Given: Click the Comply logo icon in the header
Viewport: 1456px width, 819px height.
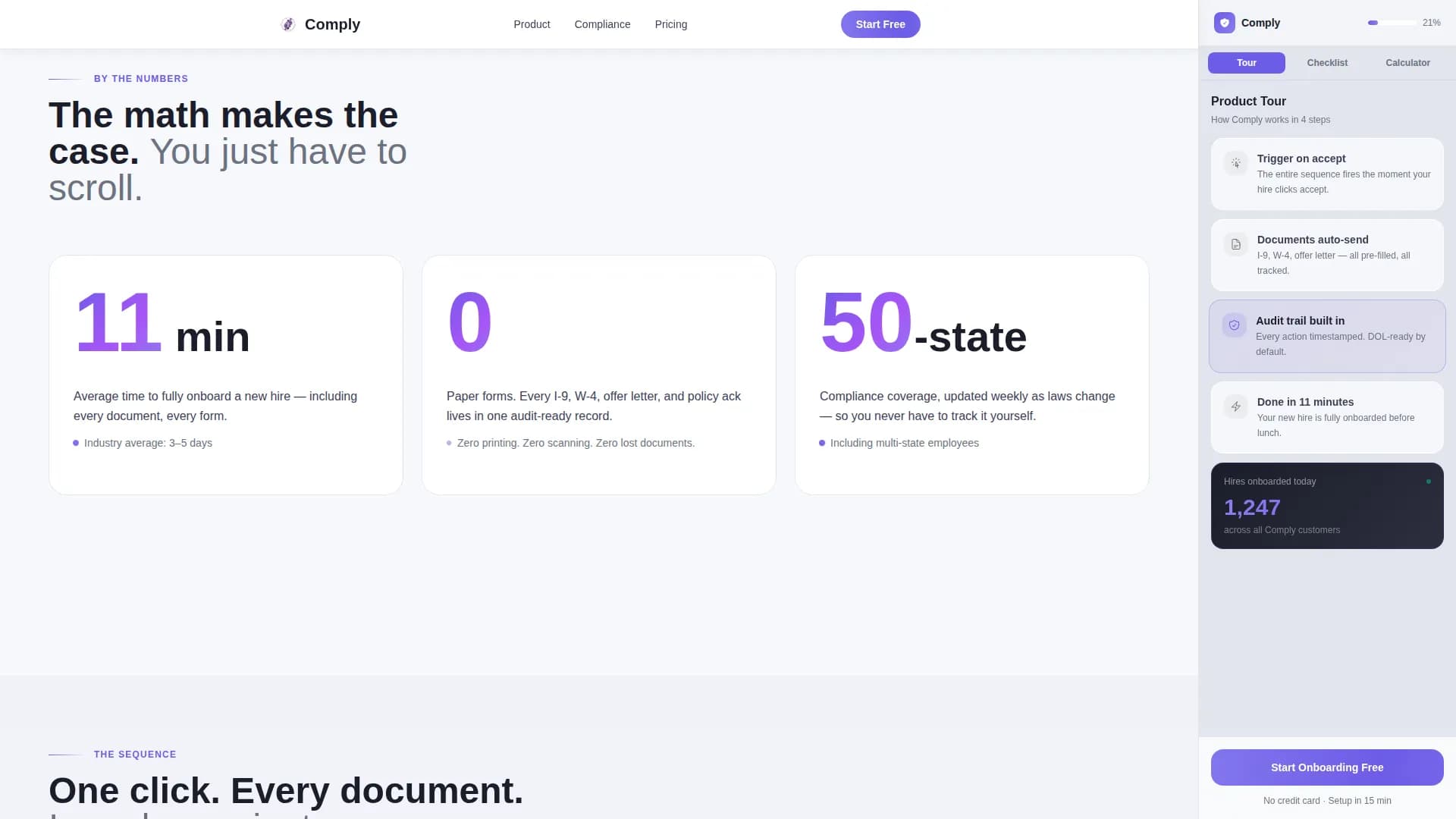Looking at the screenshot, I should point(288,24).
